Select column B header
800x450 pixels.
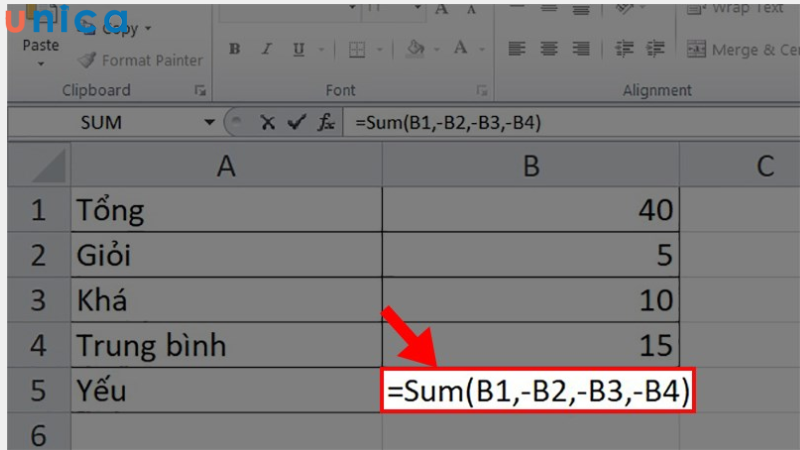coord(531,166)
